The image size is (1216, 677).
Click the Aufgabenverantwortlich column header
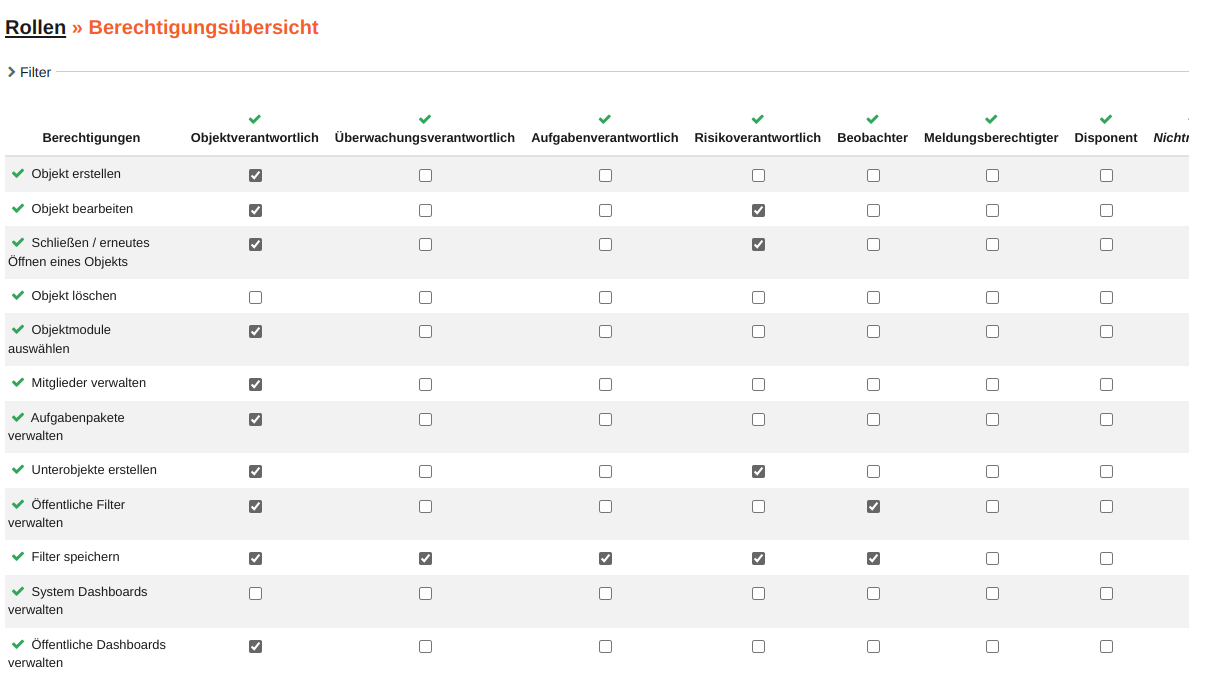pos(604,138)
